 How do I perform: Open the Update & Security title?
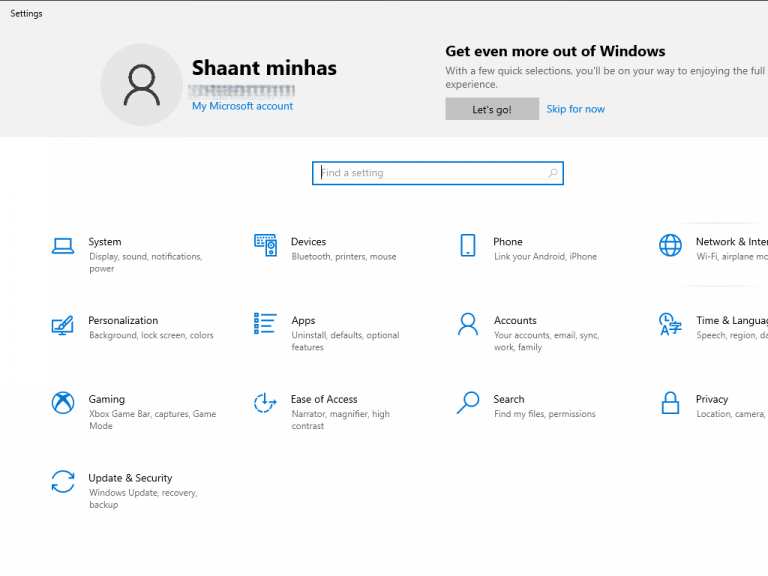pyautogui.click(x=130, y=478)
